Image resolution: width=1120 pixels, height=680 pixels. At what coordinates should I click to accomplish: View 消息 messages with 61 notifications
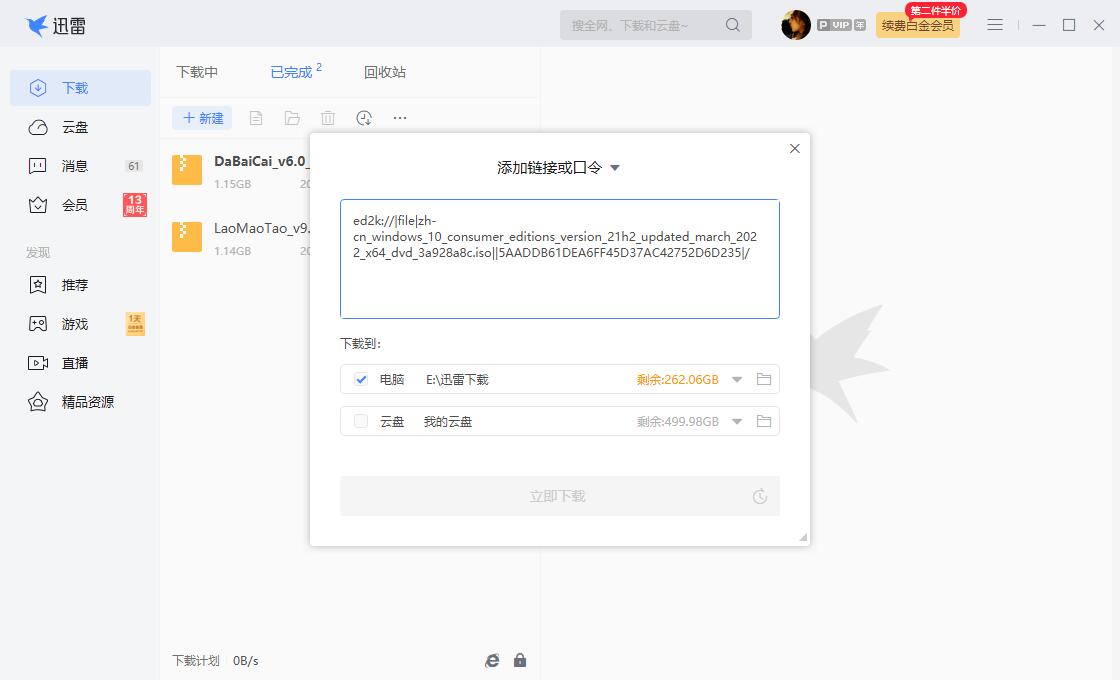[x=80, y=166]
